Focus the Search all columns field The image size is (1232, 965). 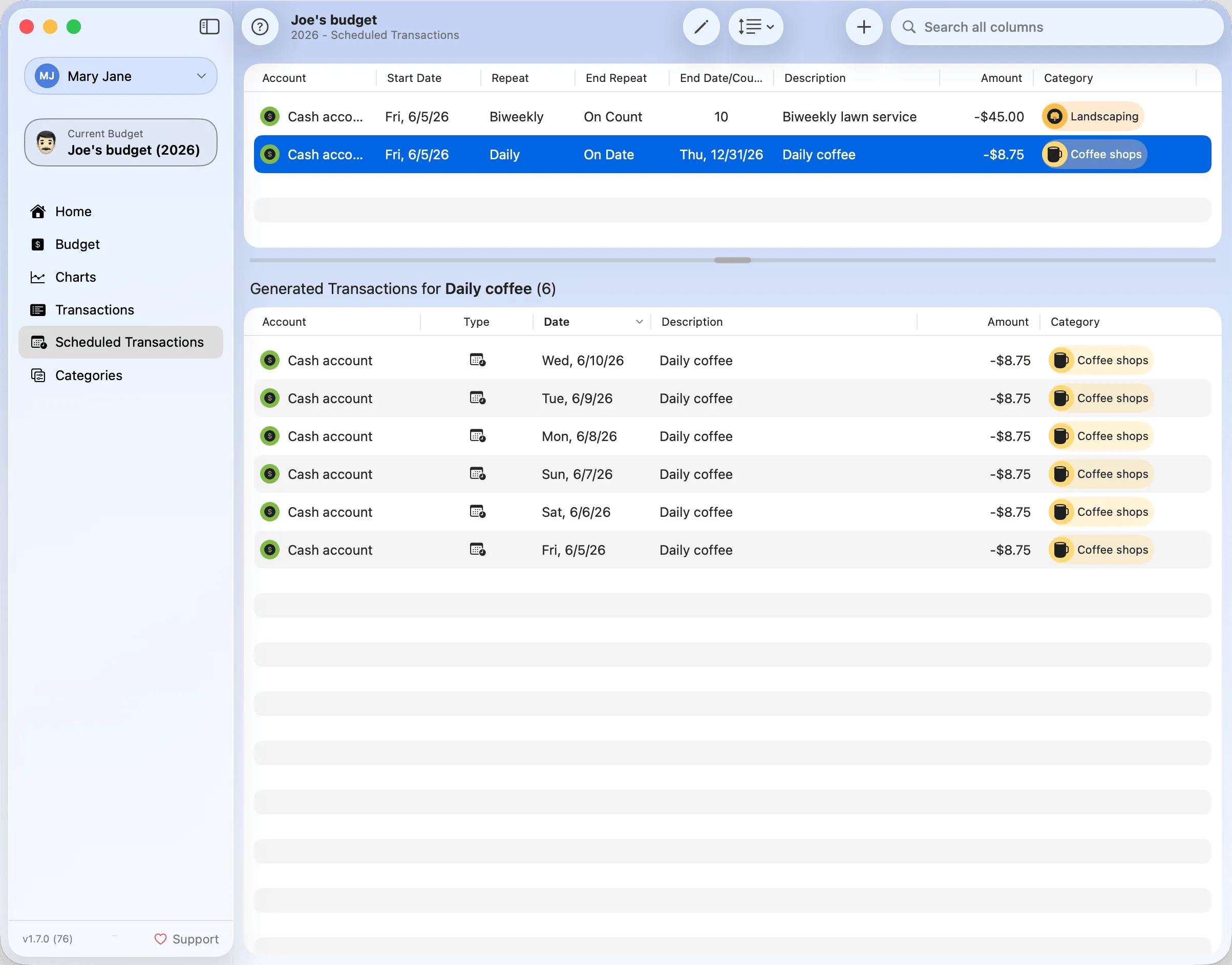(1057, 27)
